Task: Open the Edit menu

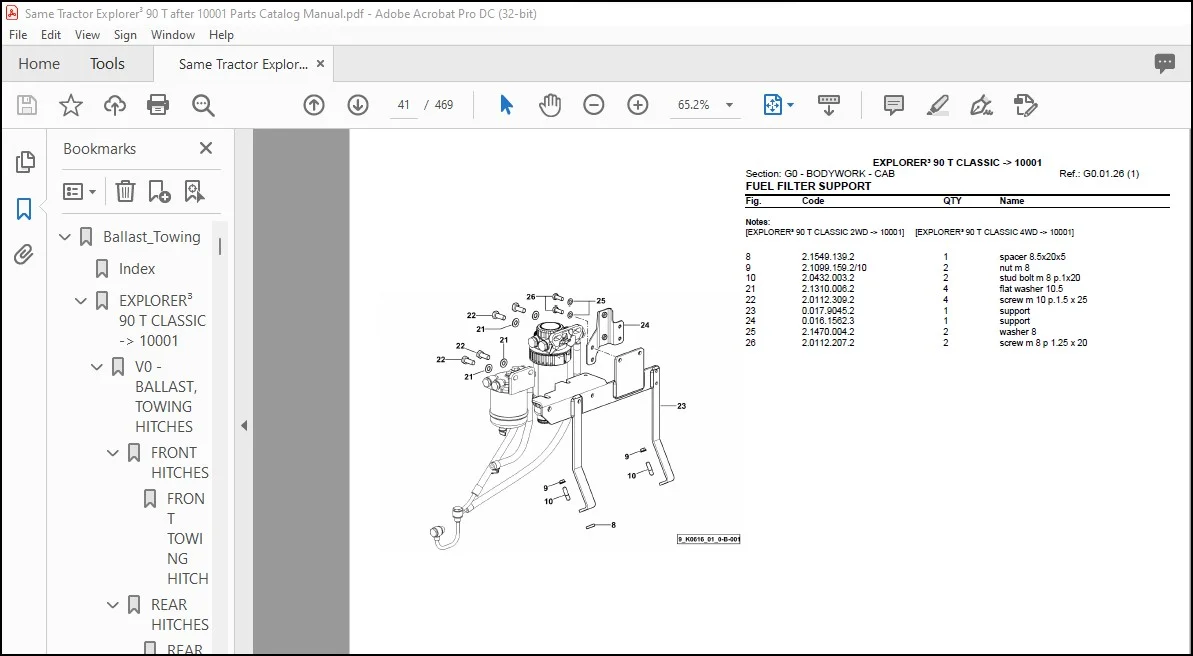Action: (51, 35)
